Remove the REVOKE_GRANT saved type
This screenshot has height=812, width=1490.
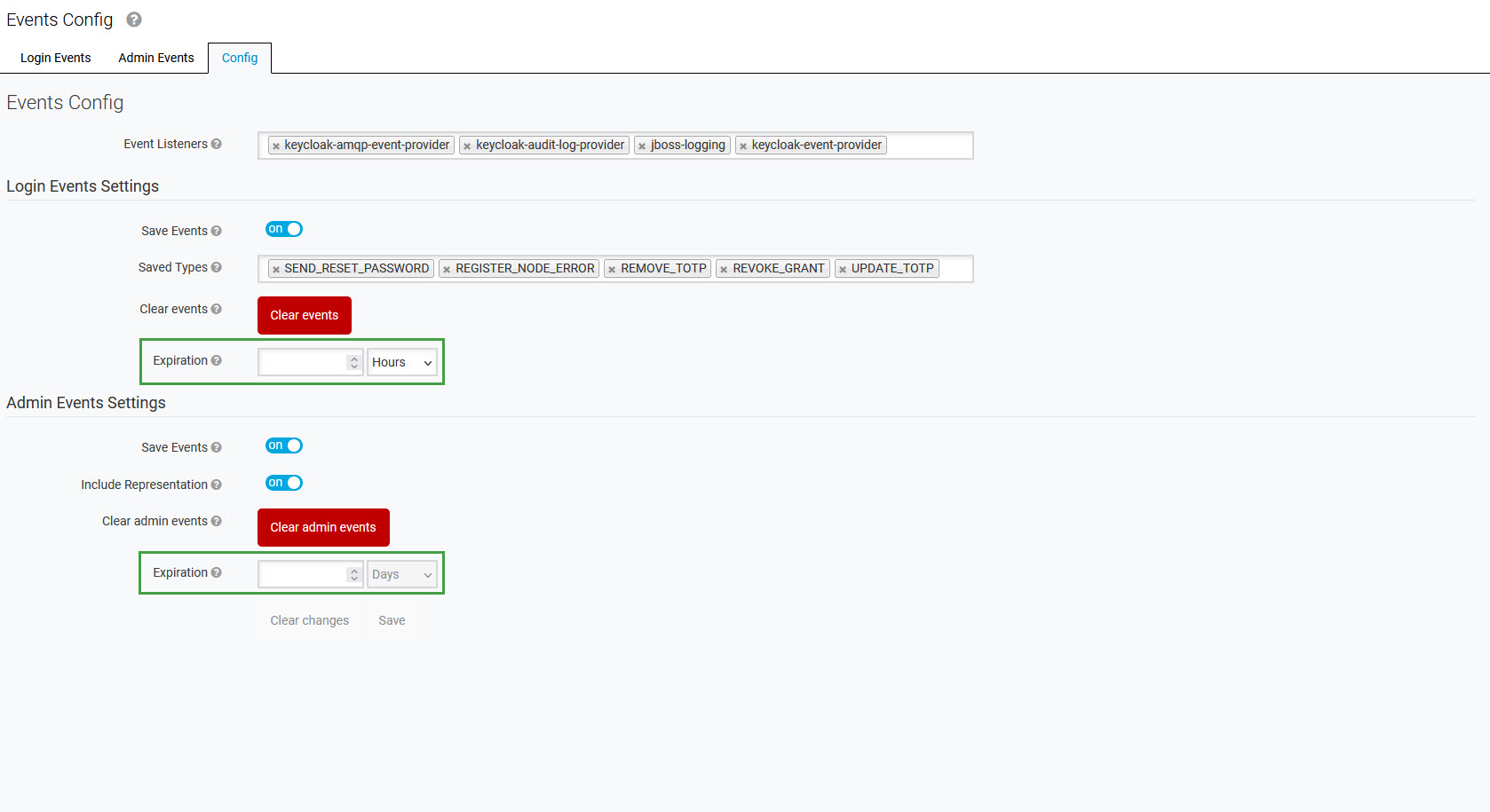tap(724, 270)
